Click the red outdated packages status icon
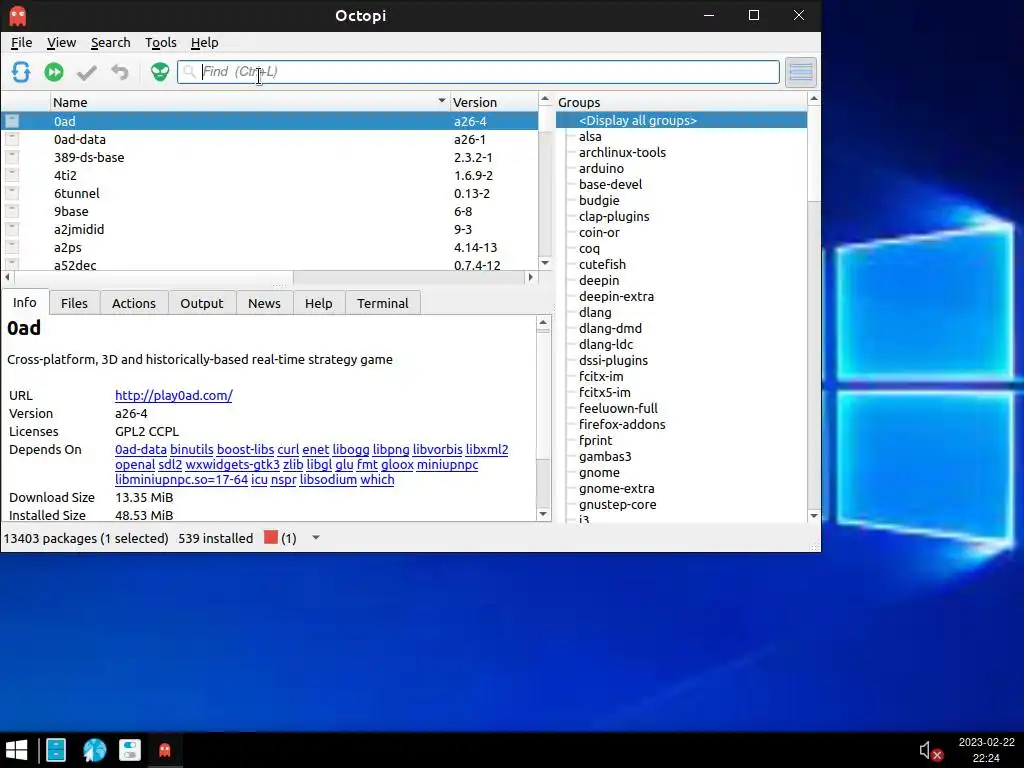1024x768 pixels. 270,537
